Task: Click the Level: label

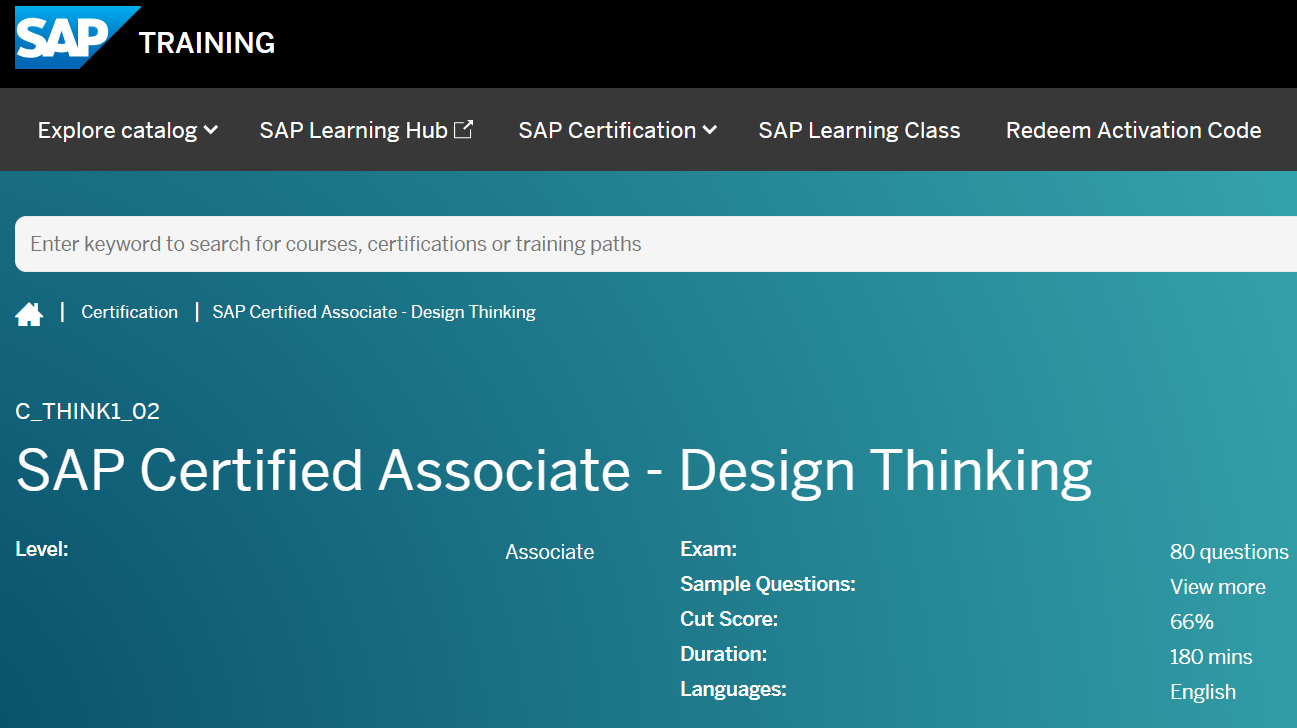Action: click(42, 549)
